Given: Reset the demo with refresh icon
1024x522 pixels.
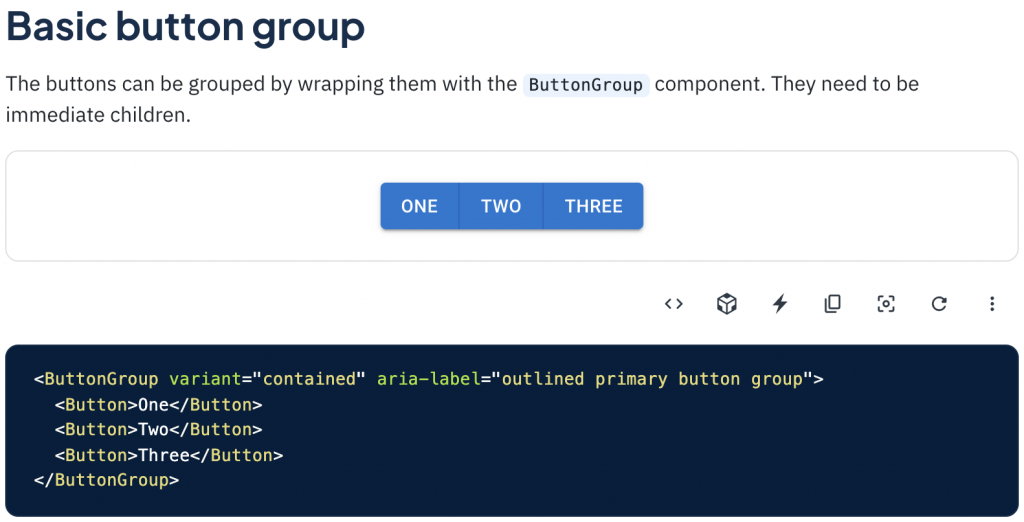Looking at the screenshot, I should pyautogui.click(x=939, y=304).
